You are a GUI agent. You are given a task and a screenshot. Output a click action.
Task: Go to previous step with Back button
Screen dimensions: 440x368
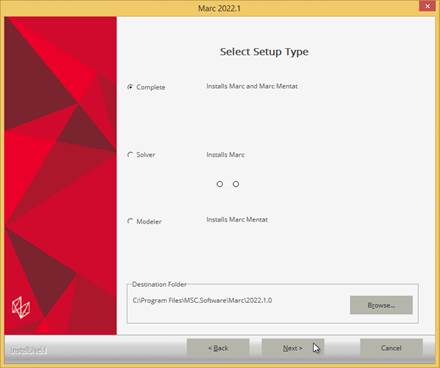click(x=218, y=348)
